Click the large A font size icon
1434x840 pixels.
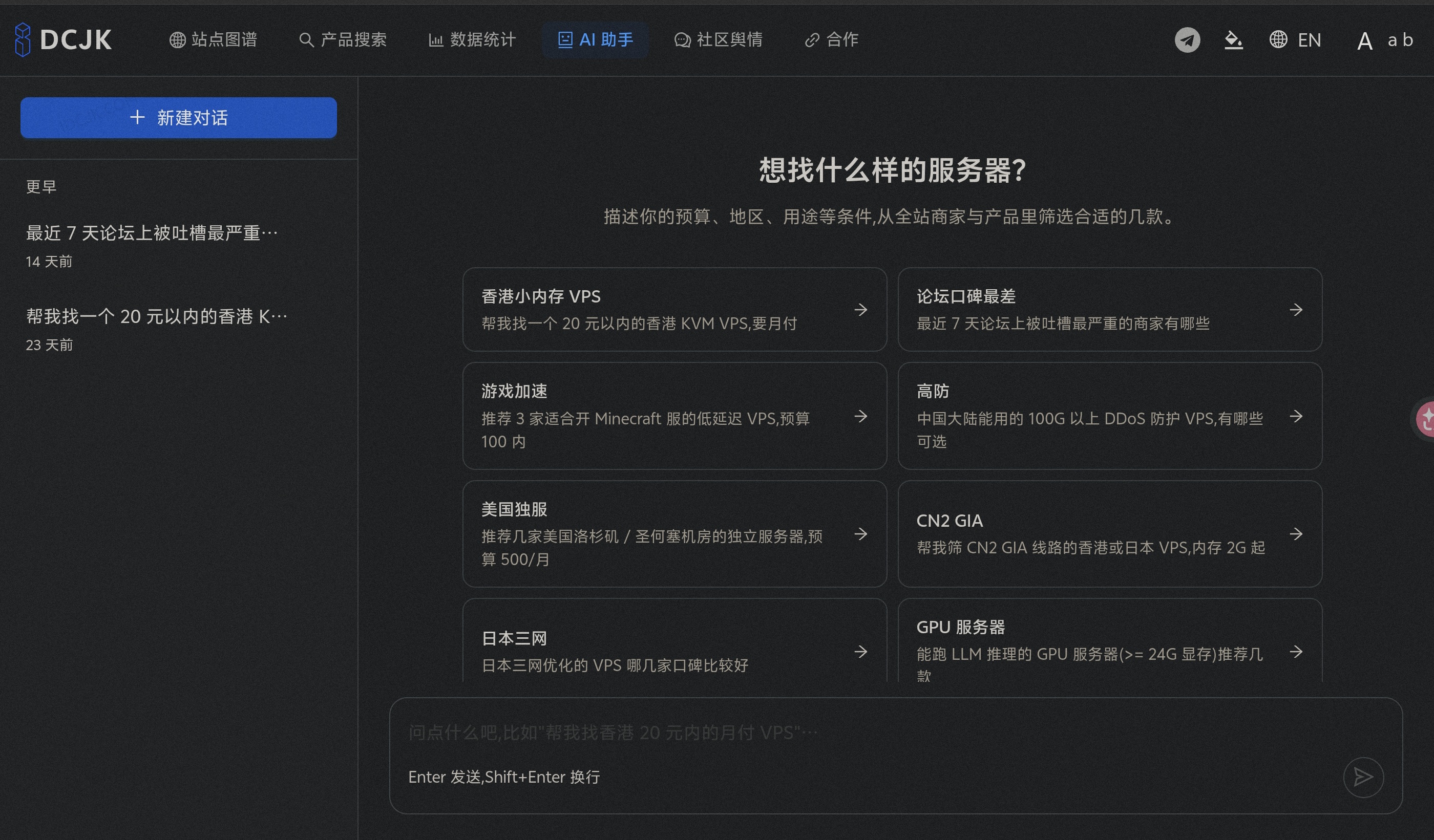pyautogui.click(x=1364, y=41)
